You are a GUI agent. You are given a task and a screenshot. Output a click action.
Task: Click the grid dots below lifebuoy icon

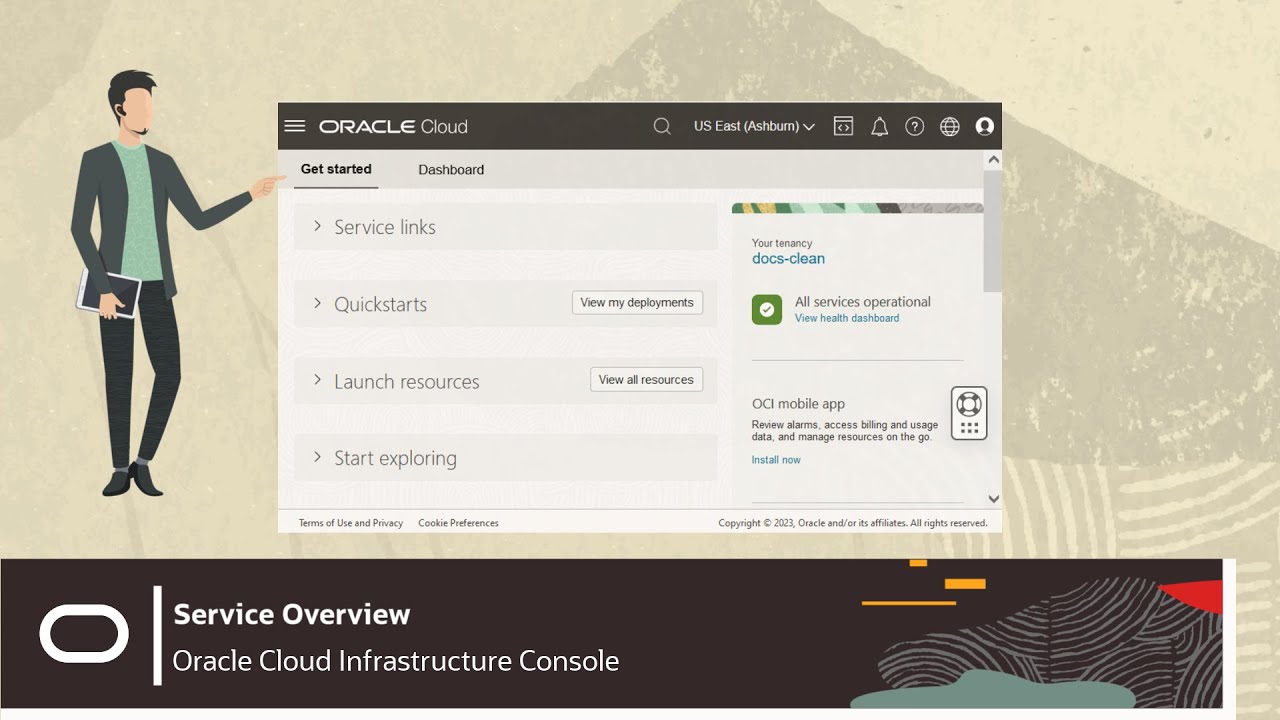pos(969,428)
